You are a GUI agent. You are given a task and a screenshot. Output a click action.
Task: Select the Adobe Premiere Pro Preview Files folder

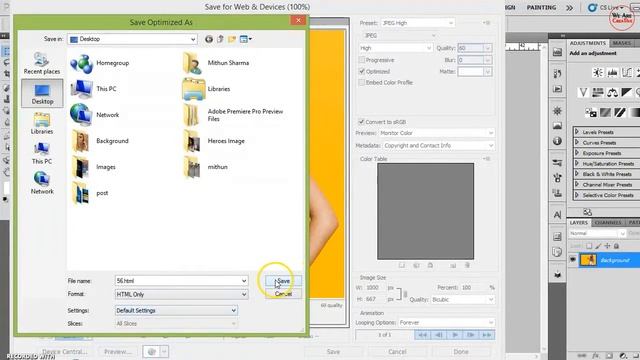click(x=233, y=115)
